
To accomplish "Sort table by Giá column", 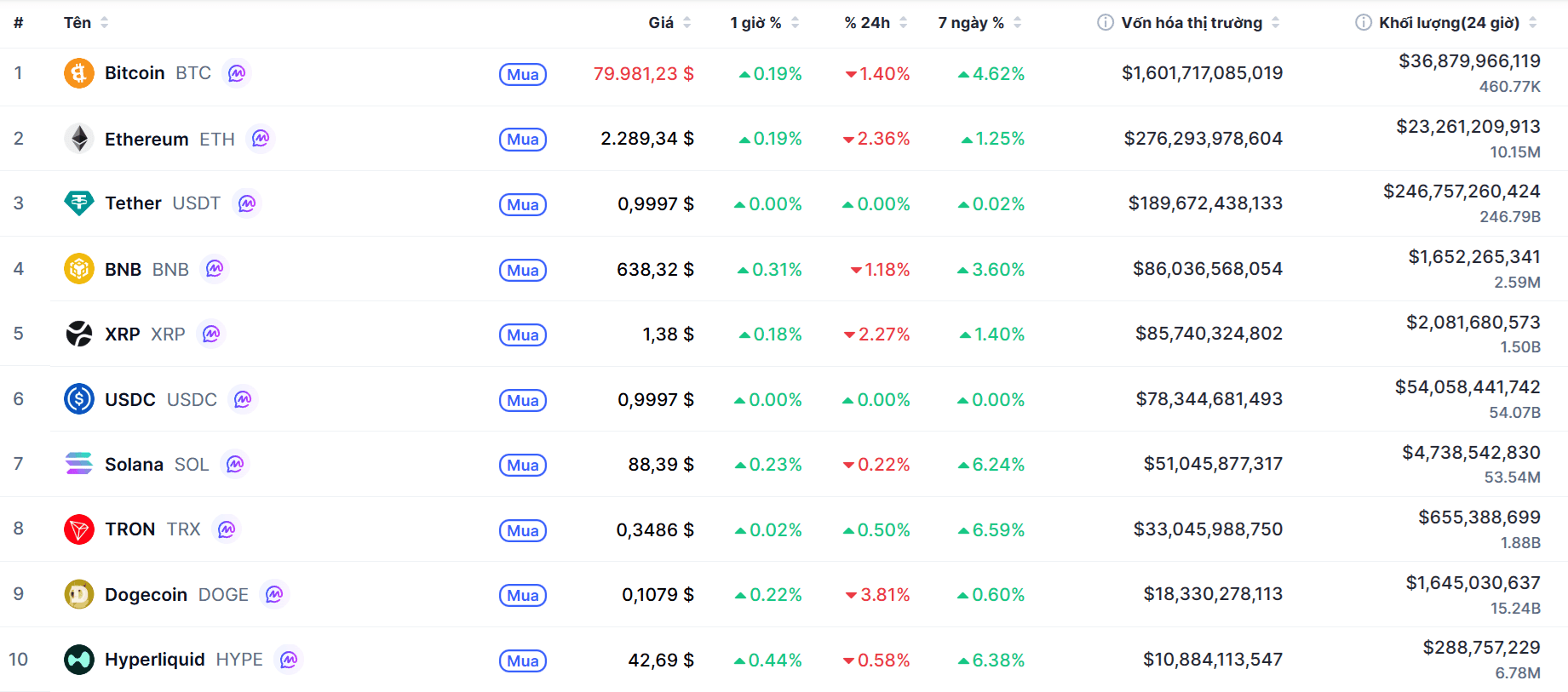I will pyautogui.click(x=669, y=23).
